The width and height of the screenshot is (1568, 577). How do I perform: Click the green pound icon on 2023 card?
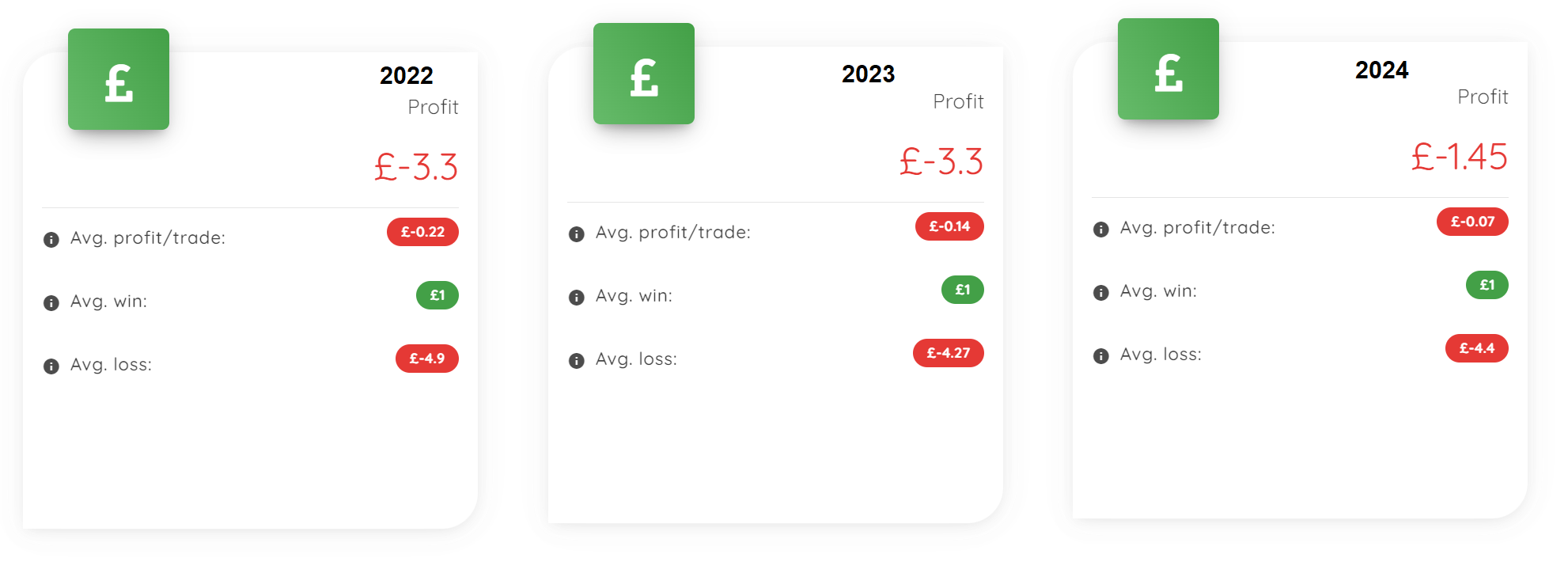click(644, 74)
